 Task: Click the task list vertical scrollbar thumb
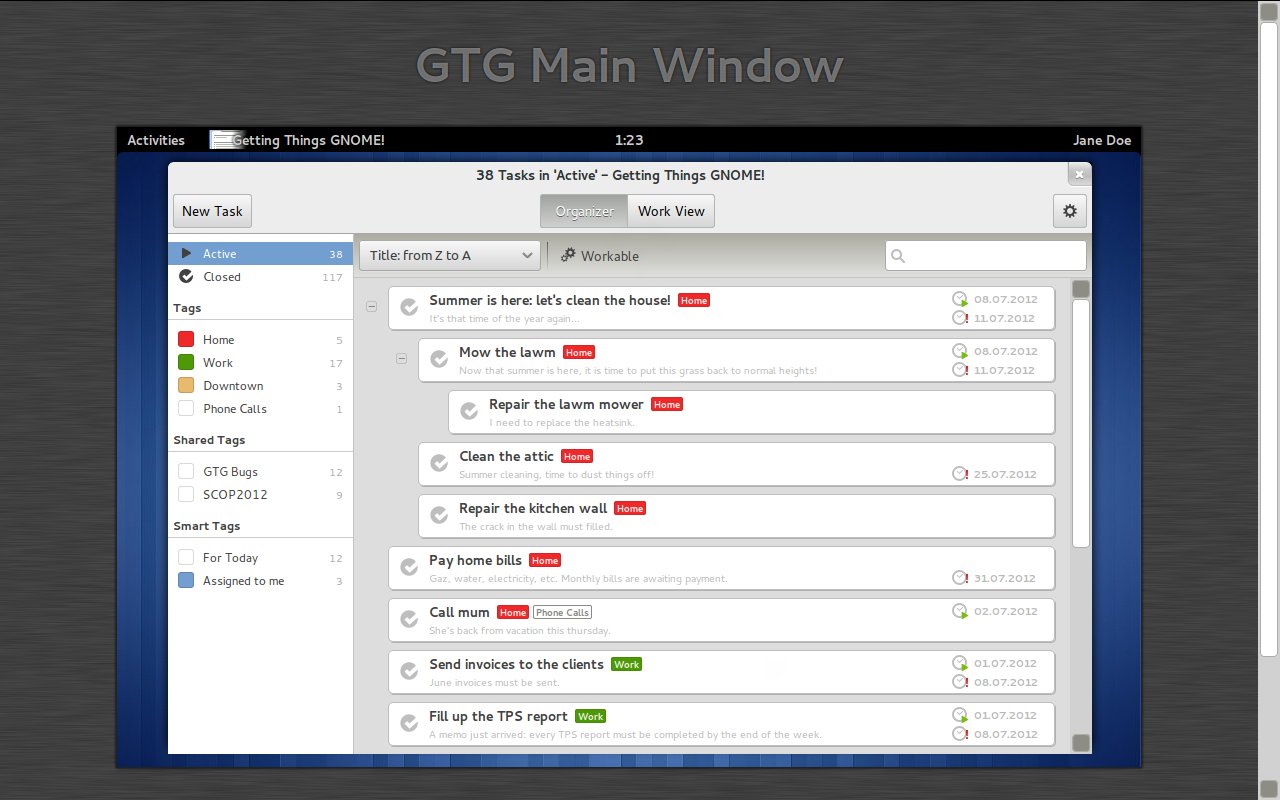[1081, 424]
